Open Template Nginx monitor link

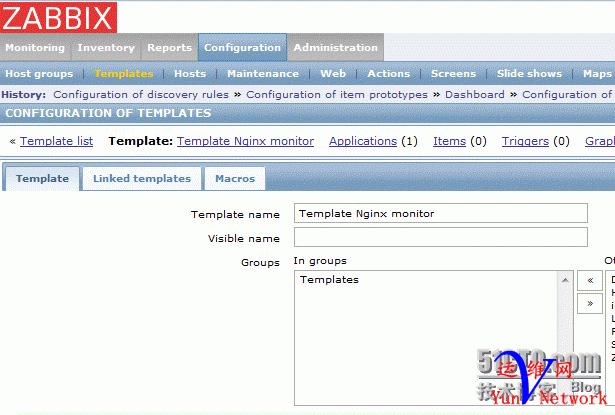246,141
